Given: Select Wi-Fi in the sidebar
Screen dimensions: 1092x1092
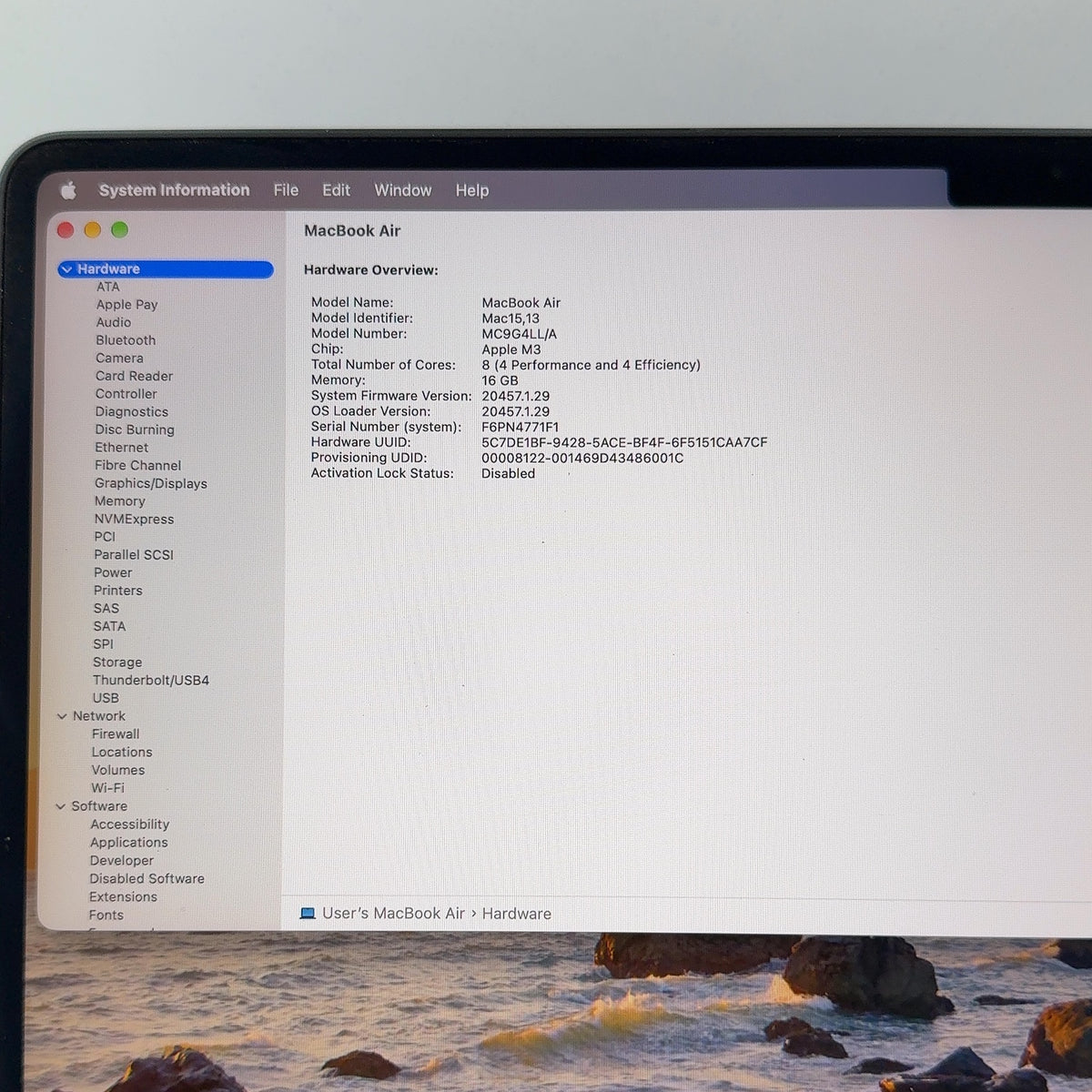Looking at the screenshot, I should (x=107, y=788).
